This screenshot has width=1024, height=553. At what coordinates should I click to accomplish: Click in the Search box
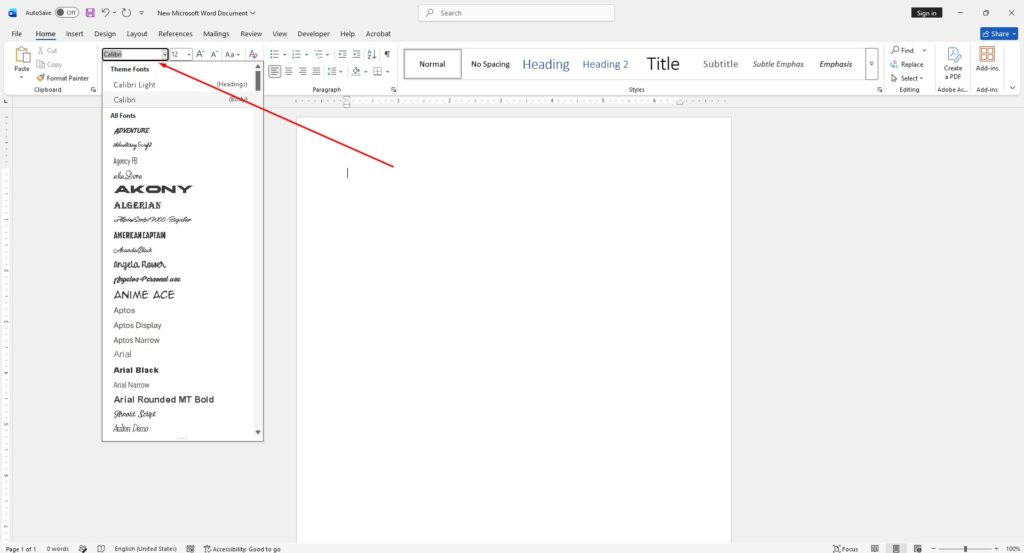point(516,13)
